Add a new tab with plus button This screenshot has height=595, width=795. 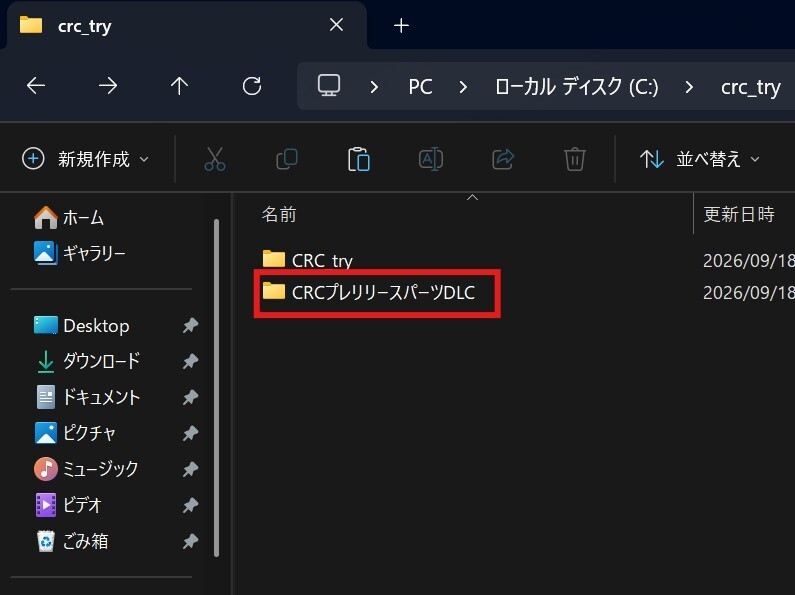click(401, 25)
